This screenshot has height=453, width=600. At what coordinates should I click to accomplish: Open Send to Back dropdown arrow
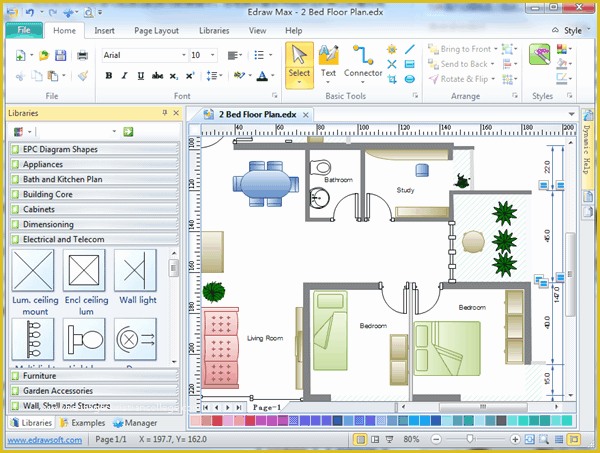492,64
